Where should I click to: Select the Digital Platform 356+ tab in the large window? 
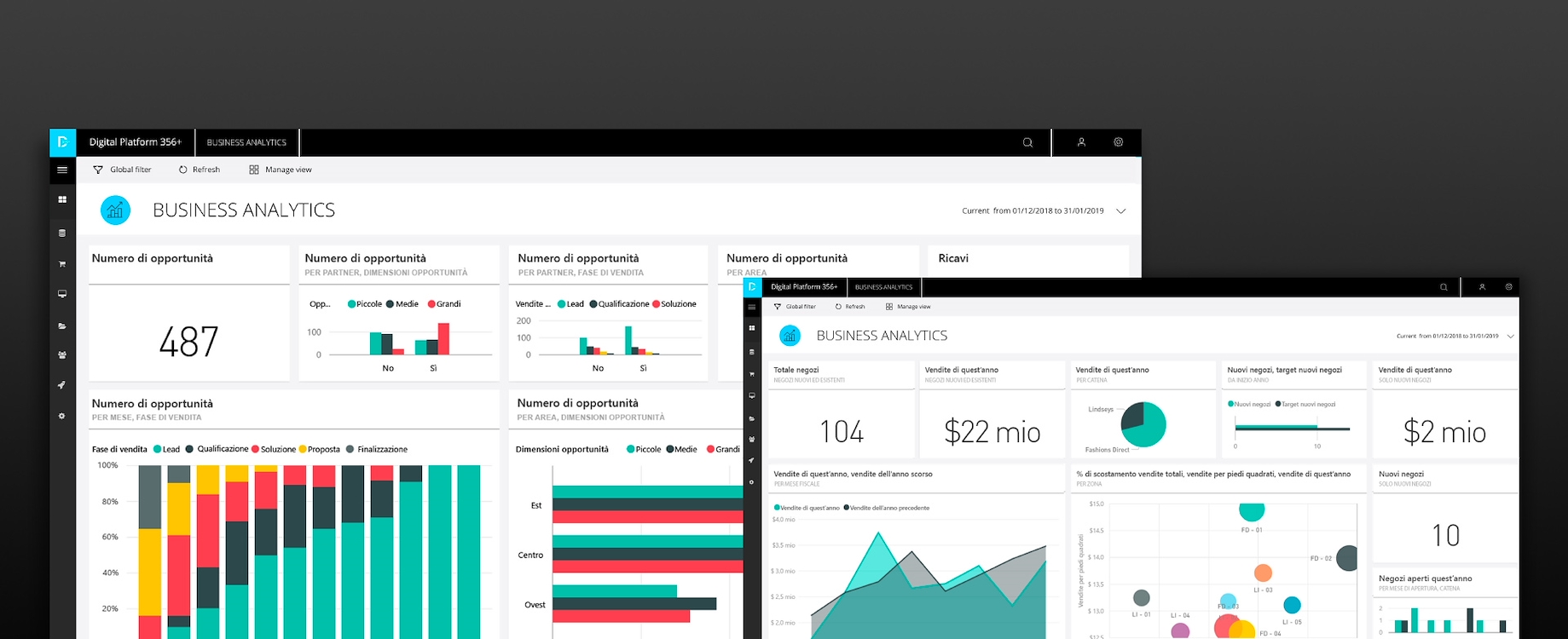(x=136, y=142)
